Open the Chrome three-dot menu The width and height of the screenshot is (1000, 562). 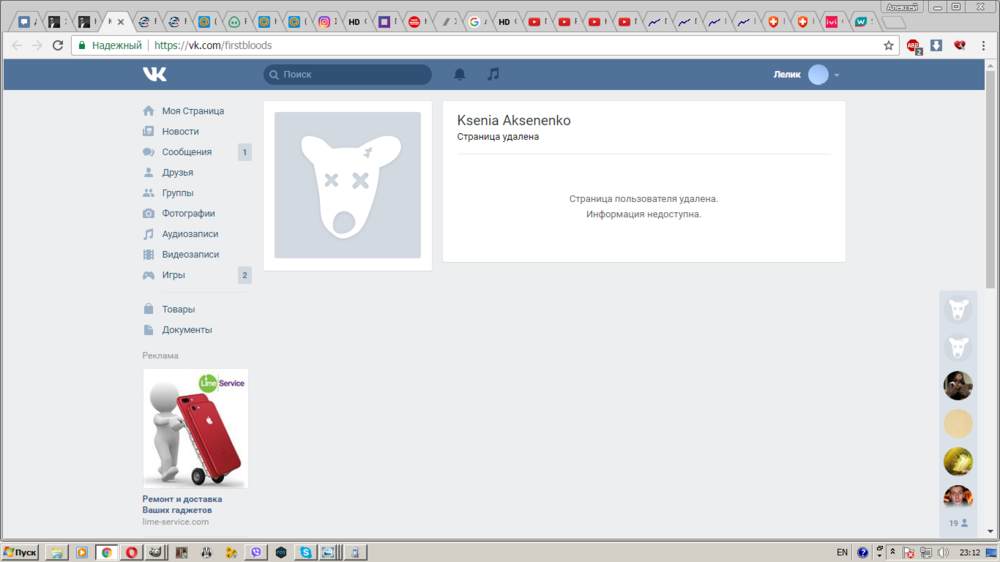tap(984, 45)
